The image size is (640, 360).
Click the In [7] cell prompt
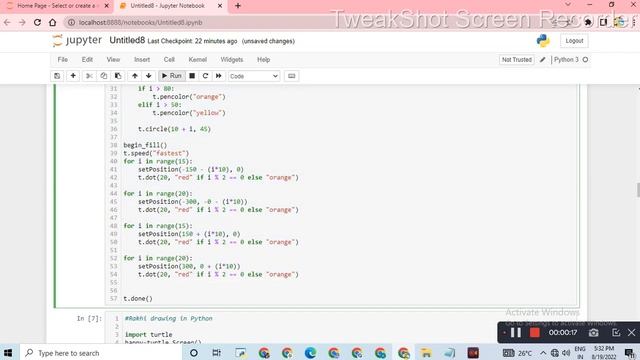89,318
